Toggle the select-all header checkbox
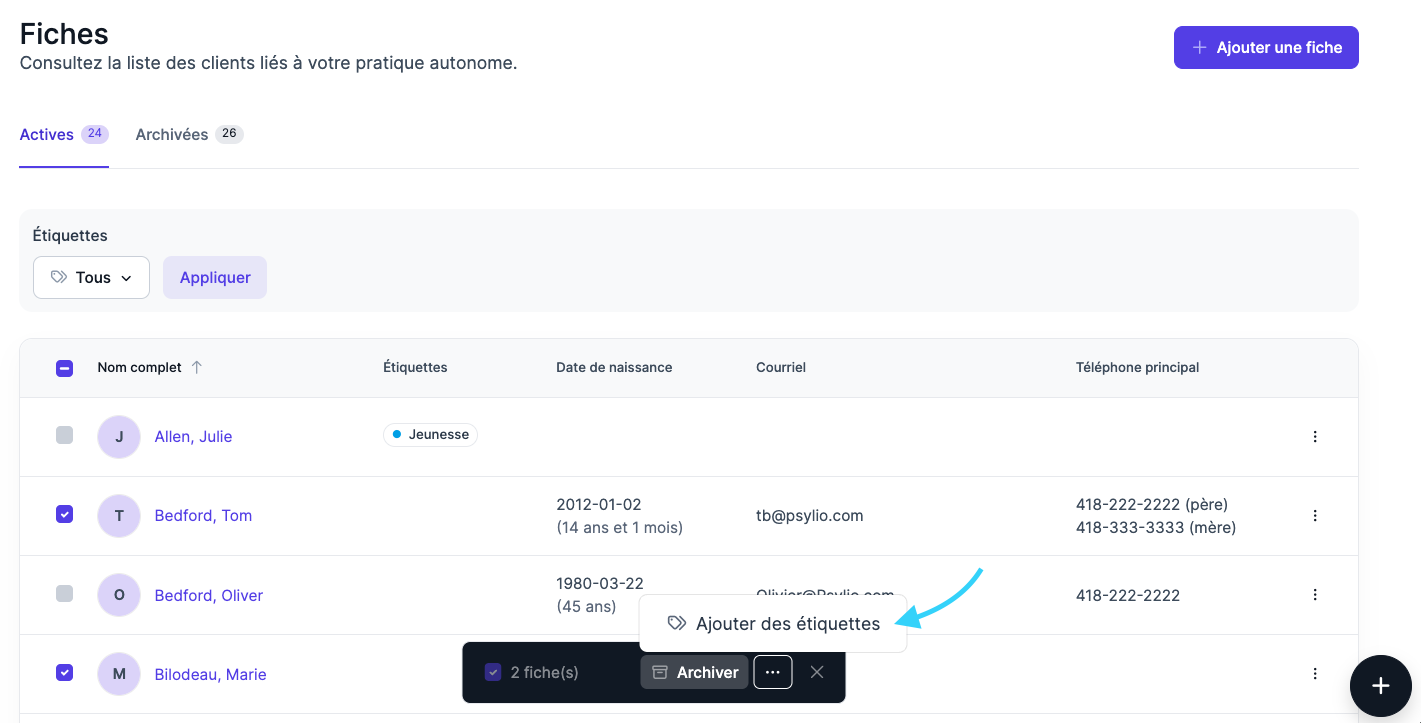The image size is (1421, 723). point(64,368)
